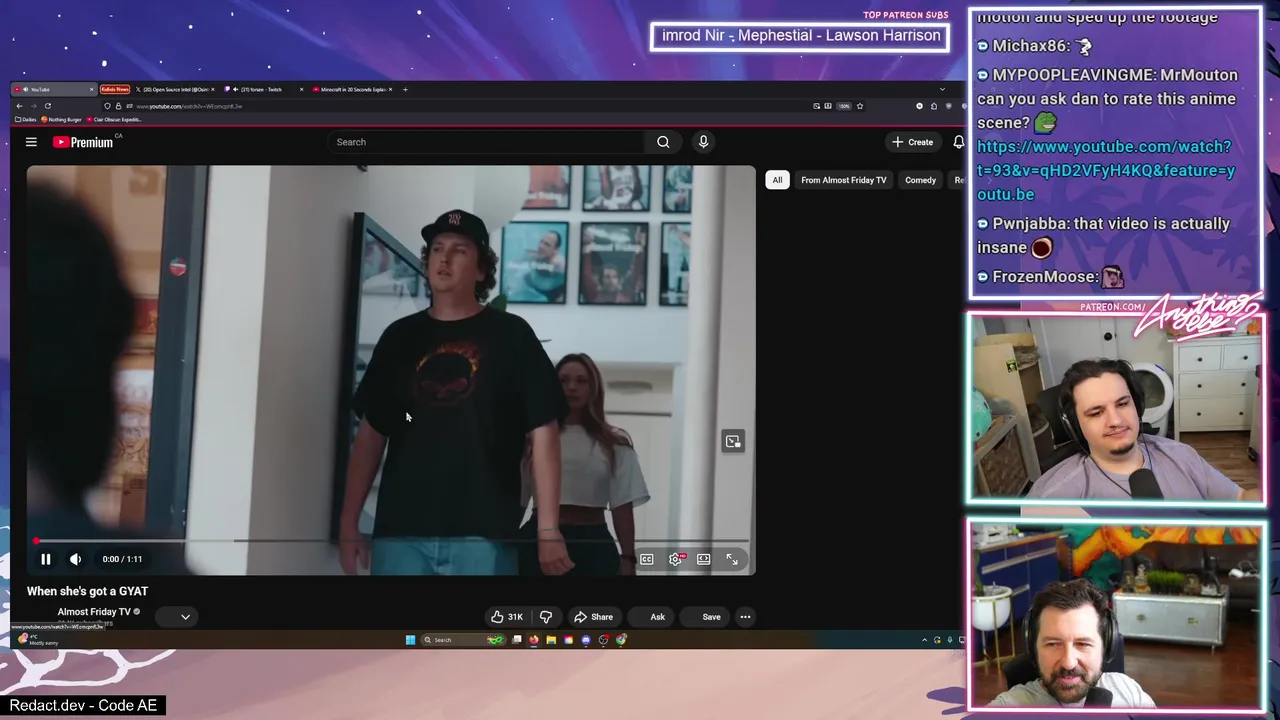Image resolution: width=1280 pixels, height=720 pixels.
Task: Switch to the Minecraft in 20 Seconds tab
Action: 351,89
